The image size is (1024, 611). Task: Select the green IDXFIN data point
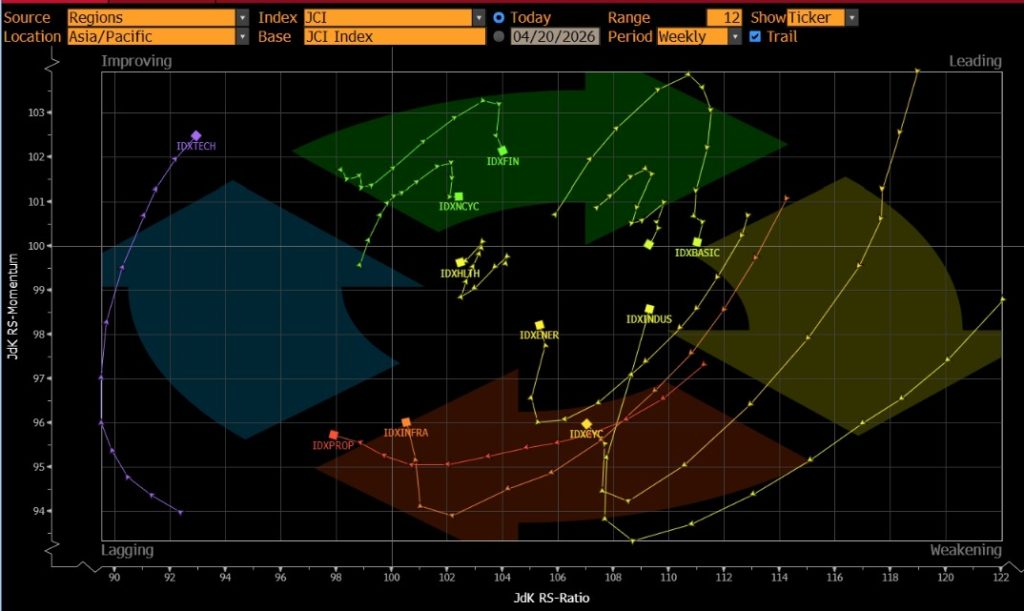point(502,151)
